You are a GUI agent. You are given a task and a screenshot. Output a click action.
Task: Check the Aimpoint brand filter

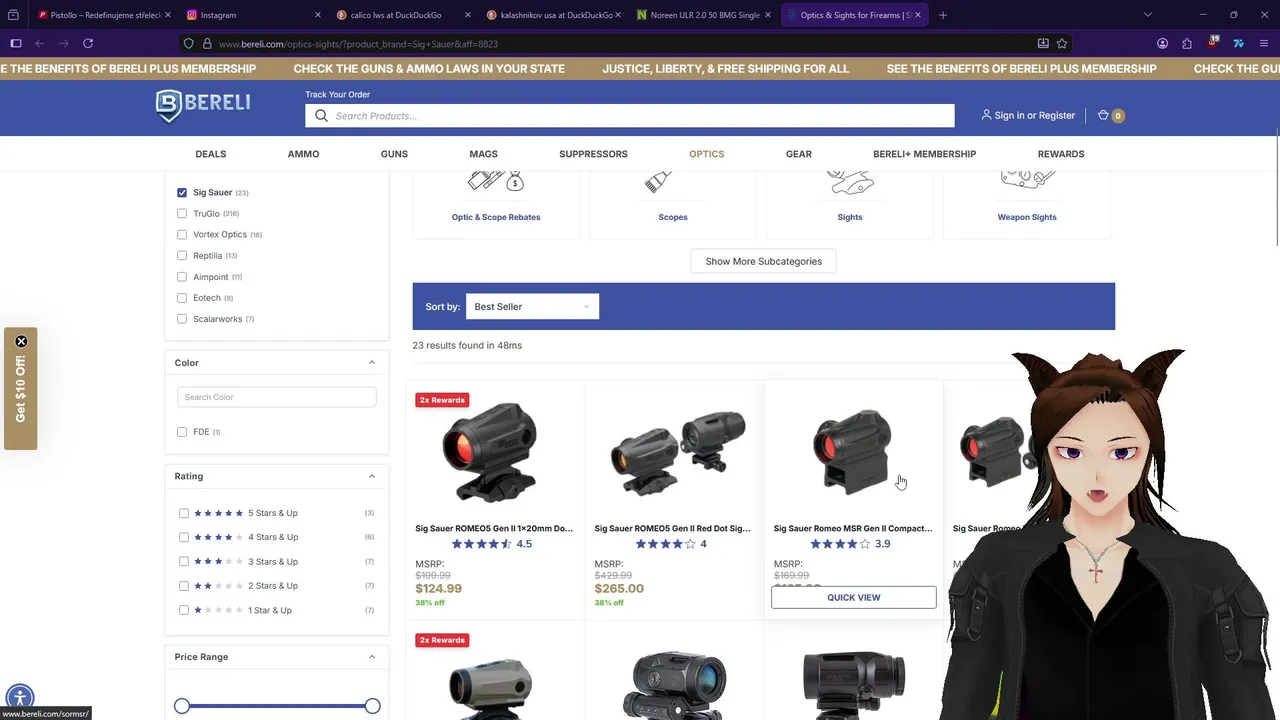(182, 276)
